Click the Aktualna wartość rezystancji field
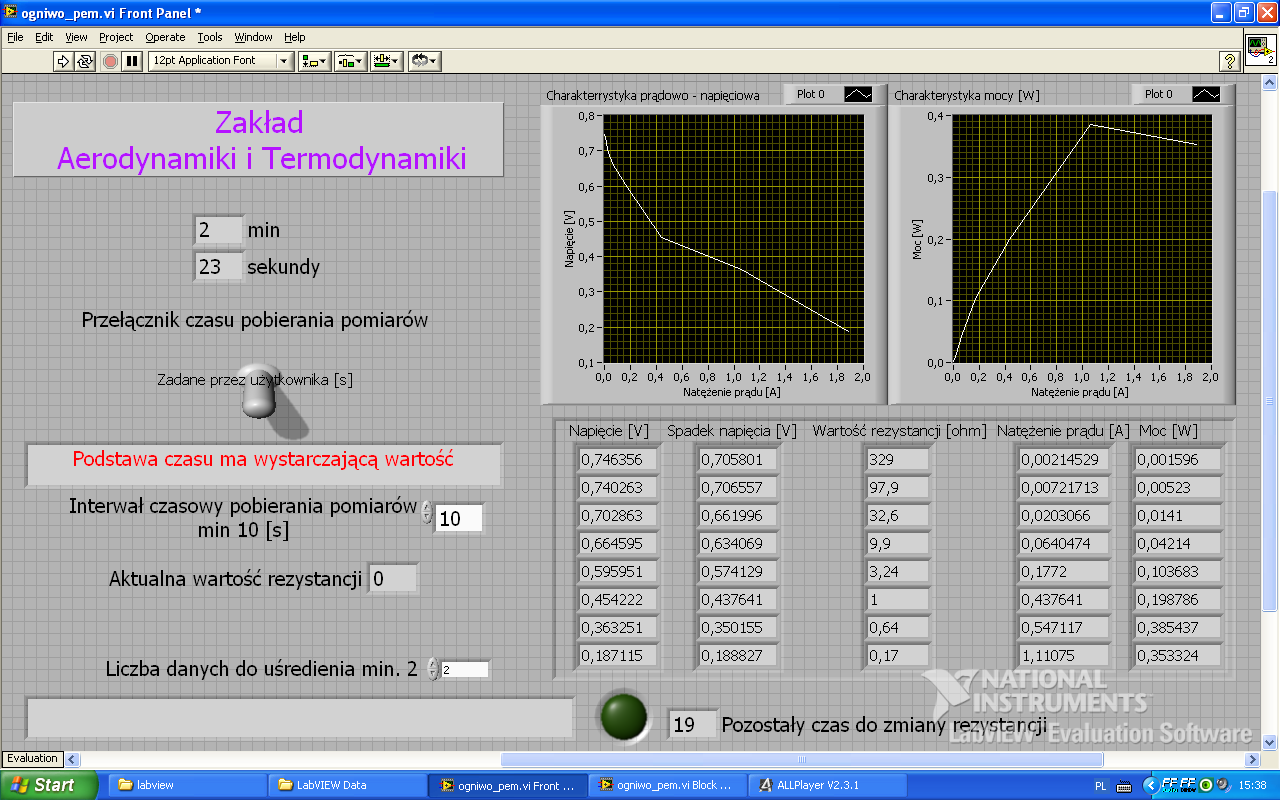Image resolution: width=1280 pixels, height=800 pixels. (x=393, y=578)
